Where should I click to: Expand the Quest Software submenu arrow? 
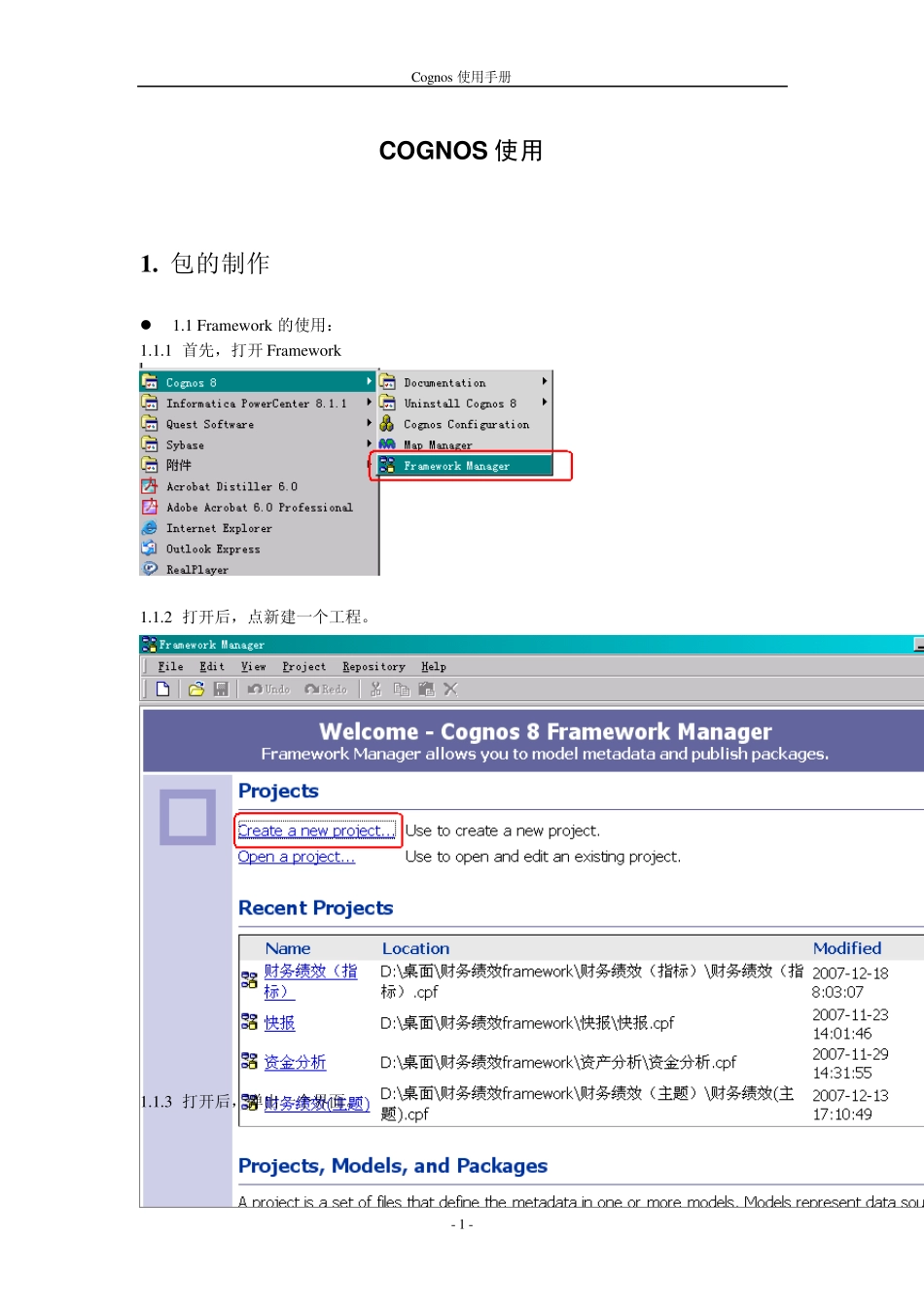(x=370, y=423)
